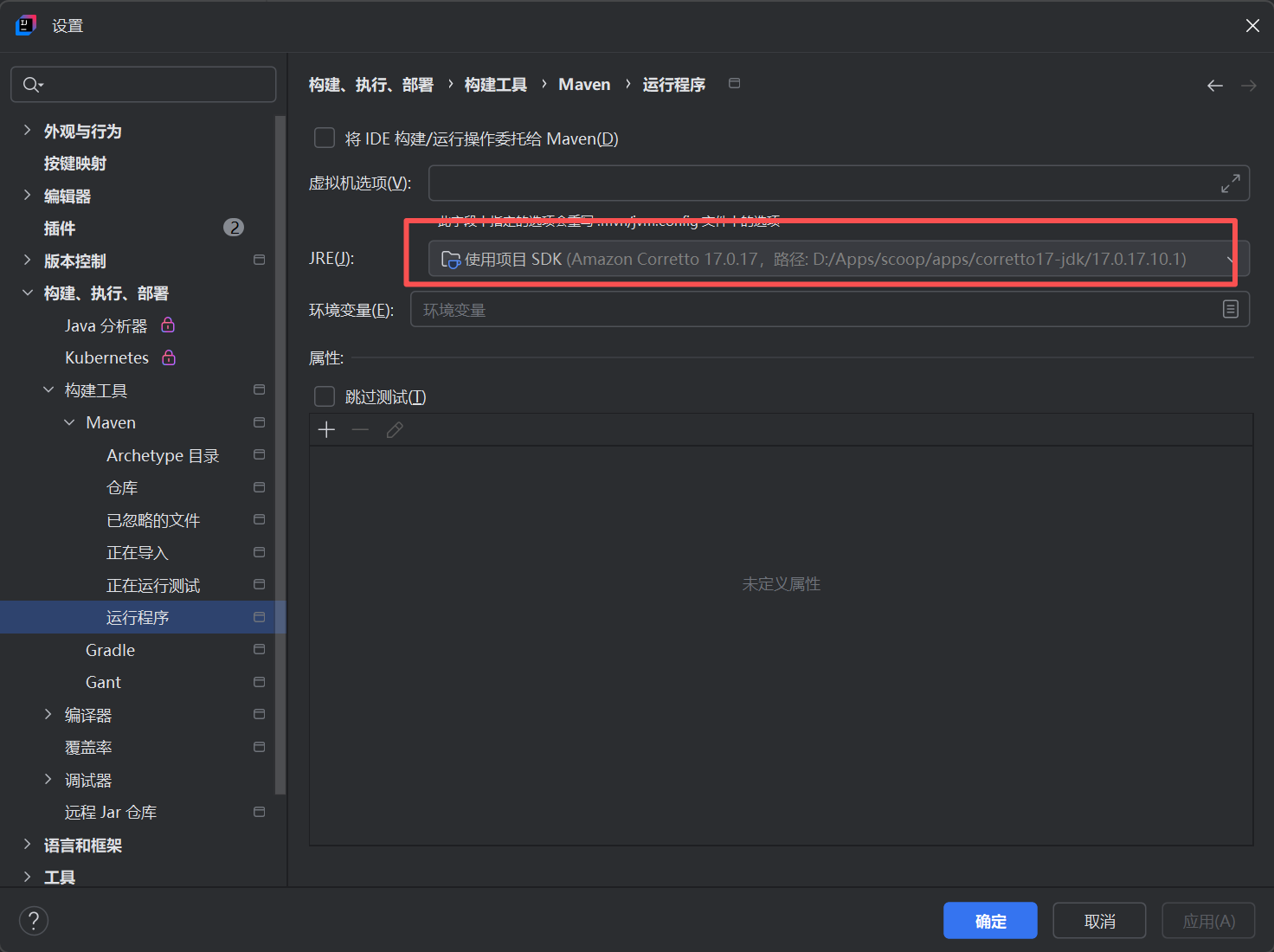Screen dimensions: 1274x952
Task: Click the 确定 button
Action: (x=990, y=921)
